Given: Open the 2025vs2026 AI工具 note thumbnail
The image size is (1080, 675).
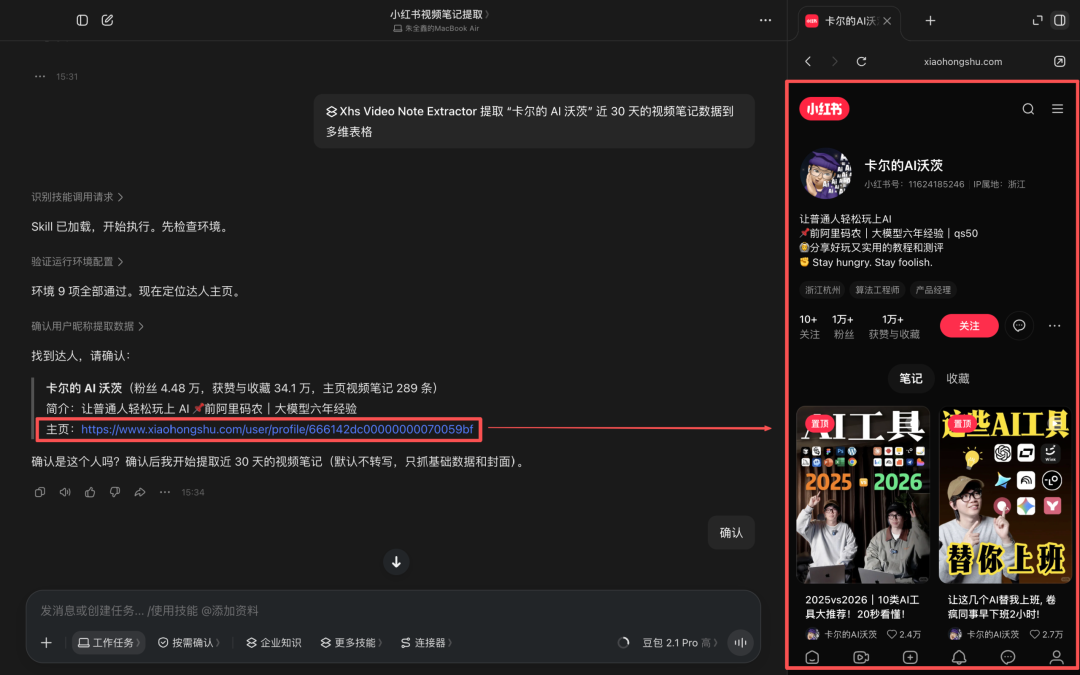Looking at the screenshot, I should click(x=863, y=495).
